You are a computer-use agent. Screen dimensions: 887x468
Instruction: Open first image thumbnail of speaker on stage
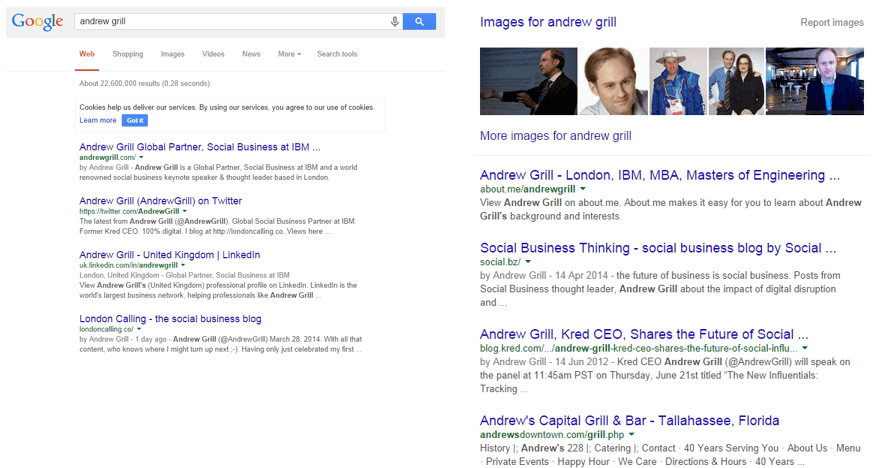click(529, 82)
